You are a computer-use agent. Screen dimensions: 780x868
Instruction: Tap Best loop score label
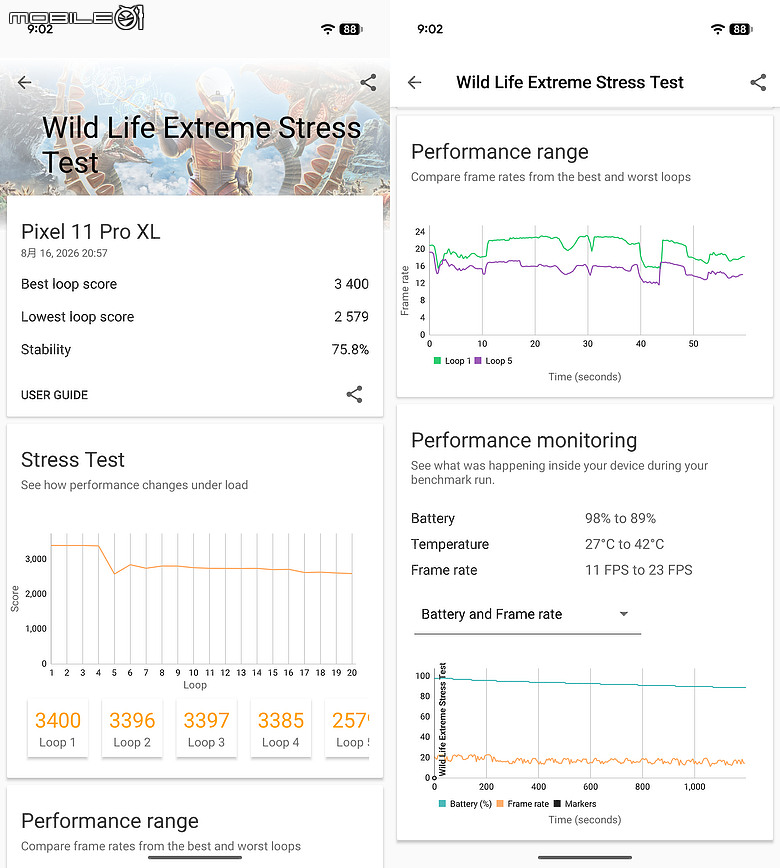(69, 284)
